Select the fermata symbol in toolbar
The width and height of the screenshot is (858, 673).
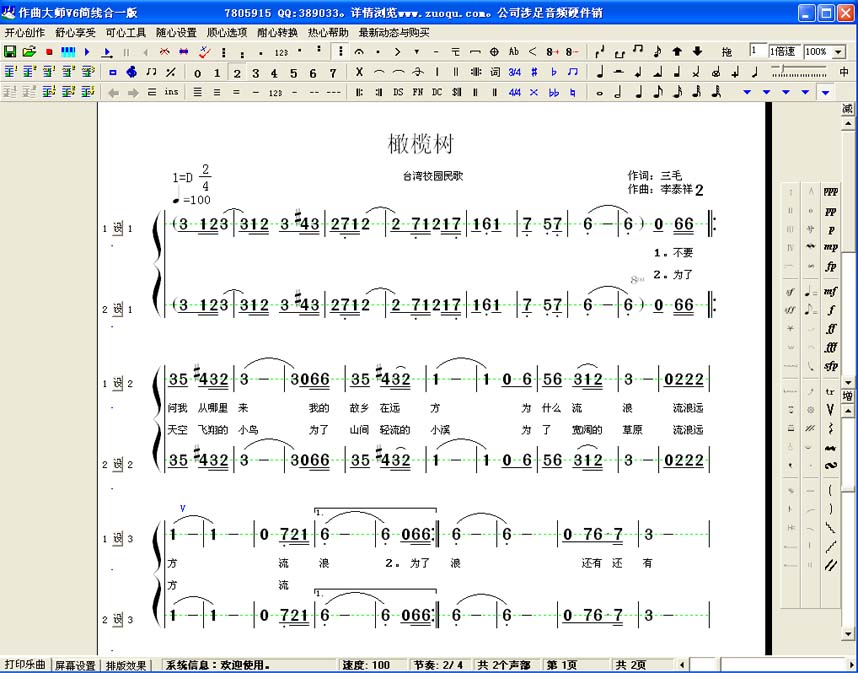point(359,52)
